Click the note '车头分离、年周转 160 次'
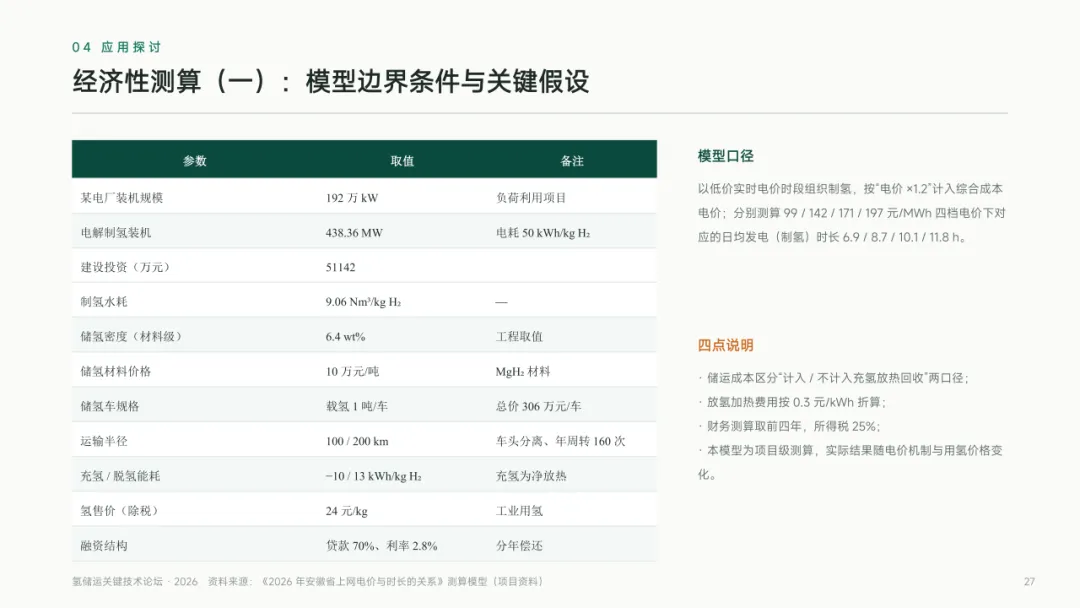This screenshot has width=1080, height=608. click(561, 441)
